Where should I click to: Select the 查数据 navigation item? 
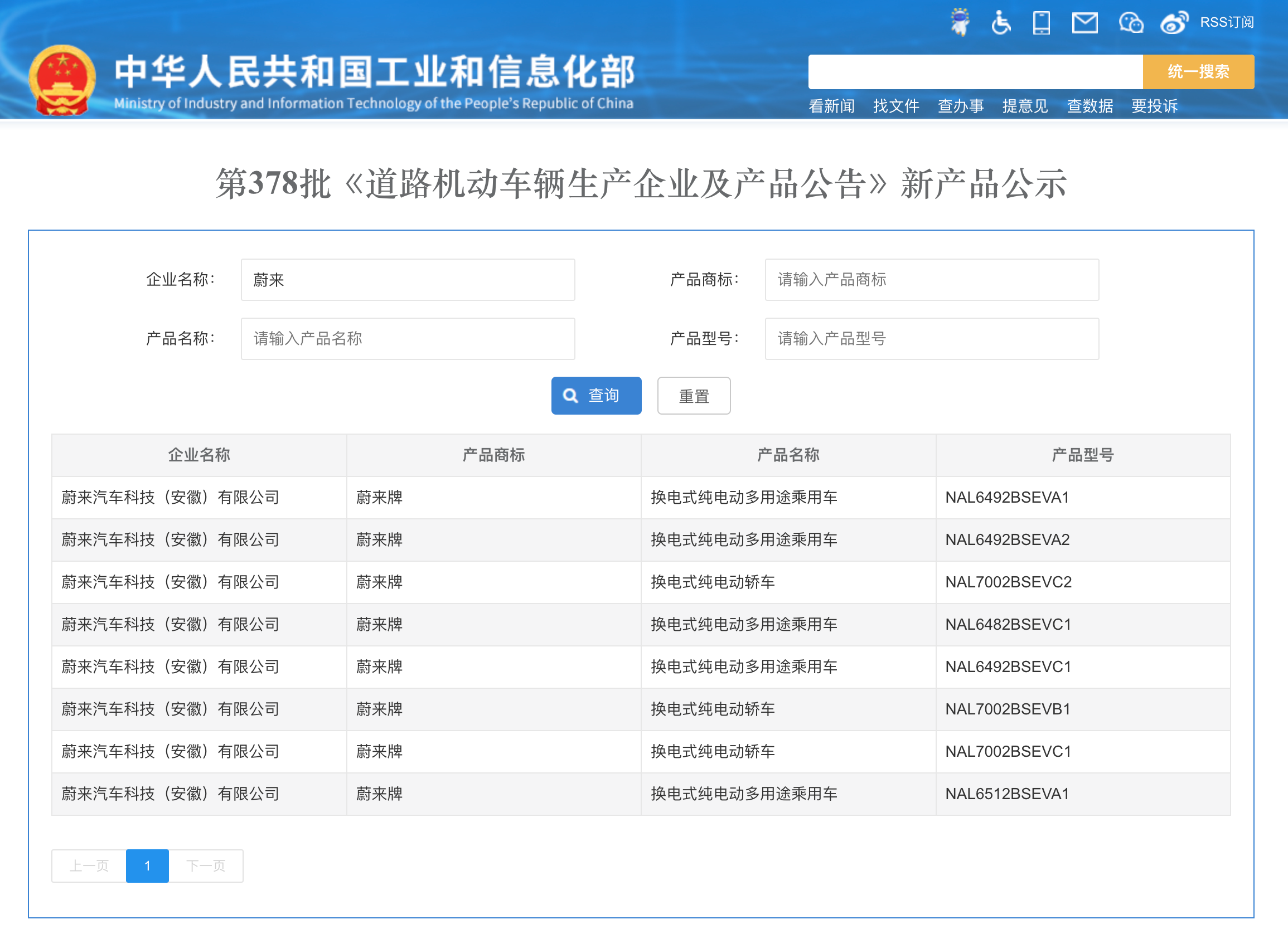pyautogui.click(x=1090, y=106)
